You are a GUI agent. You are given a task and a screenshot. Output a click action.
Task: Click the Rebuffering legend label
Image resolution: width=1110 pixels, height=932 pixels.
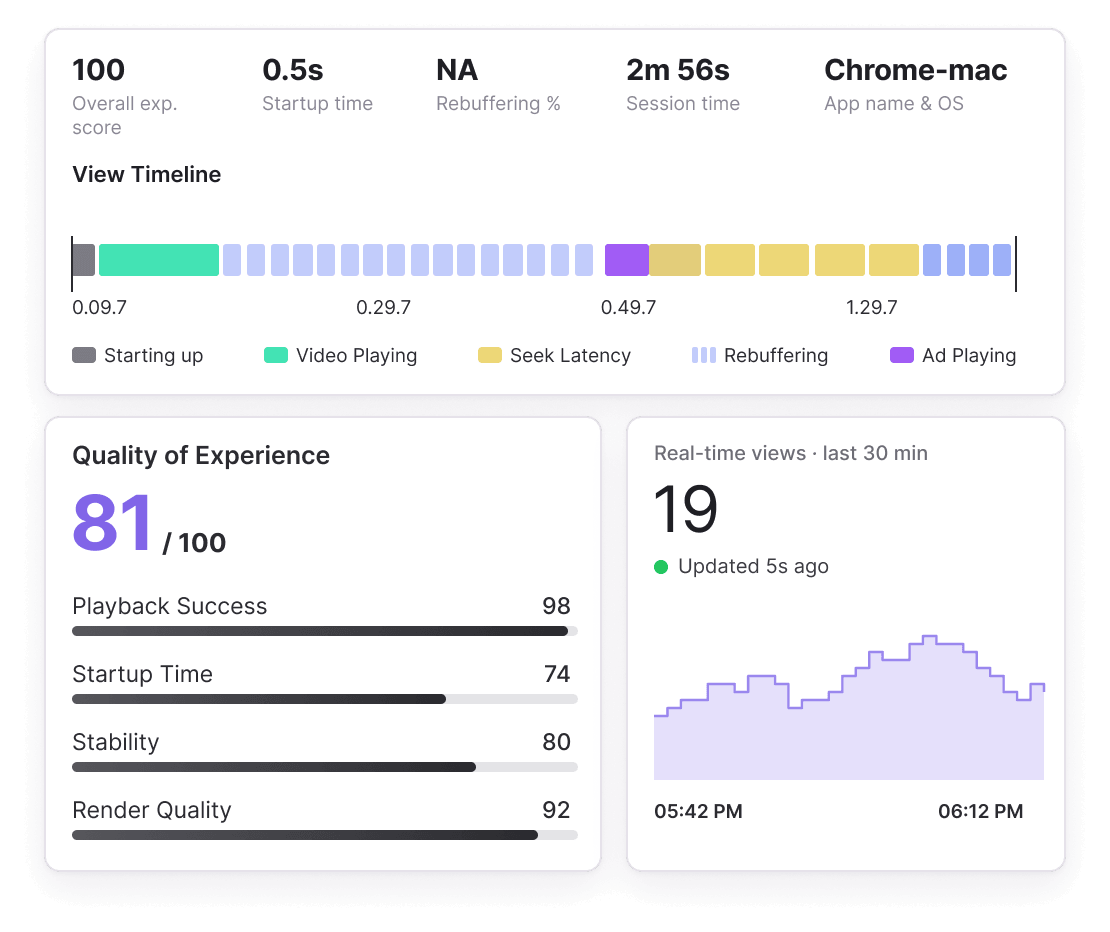pyautogui.click(x=776, y=355)
